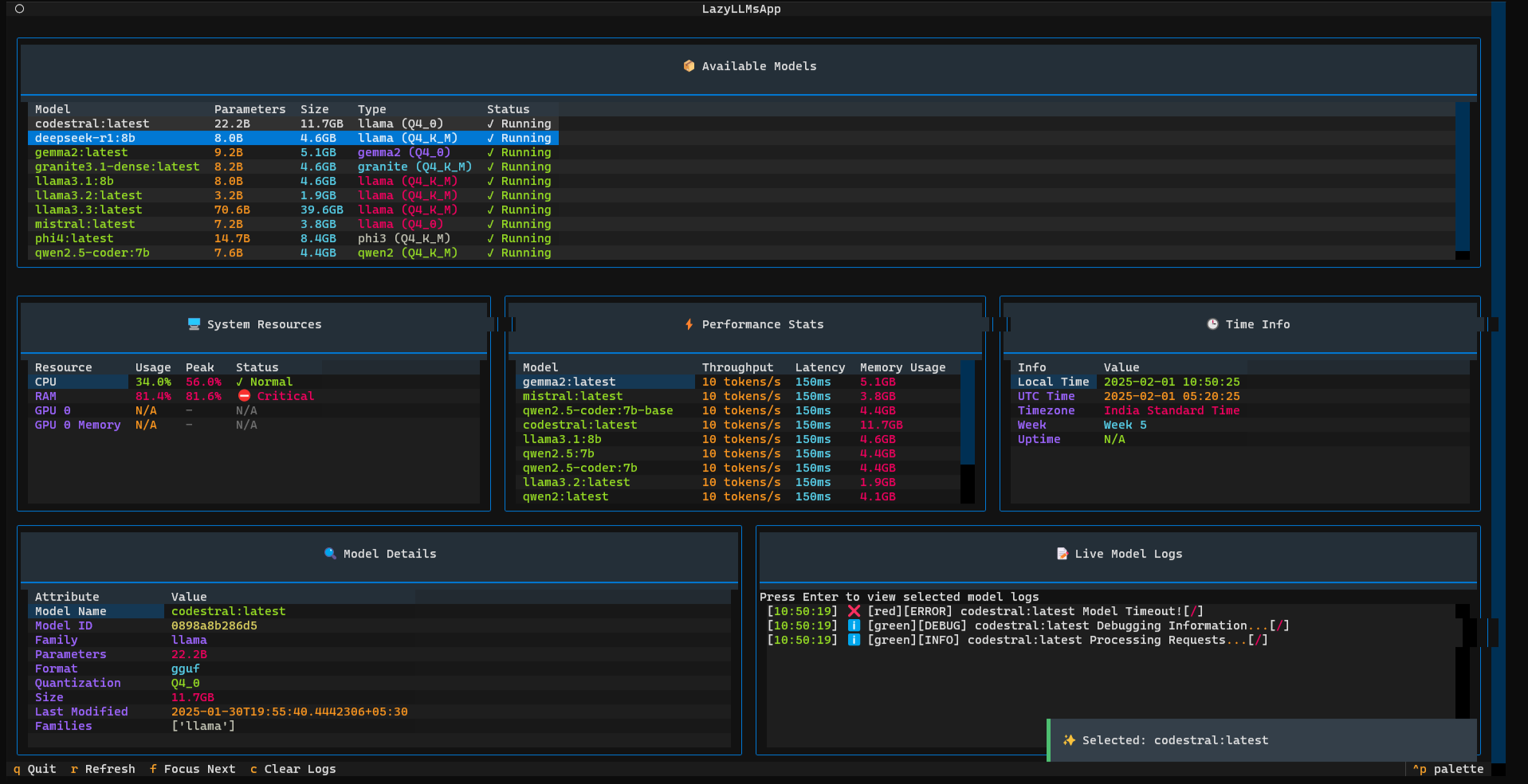Click the Quit option in the footer
This screenshot has height=784, width=1528.
[x=33, y=768]
